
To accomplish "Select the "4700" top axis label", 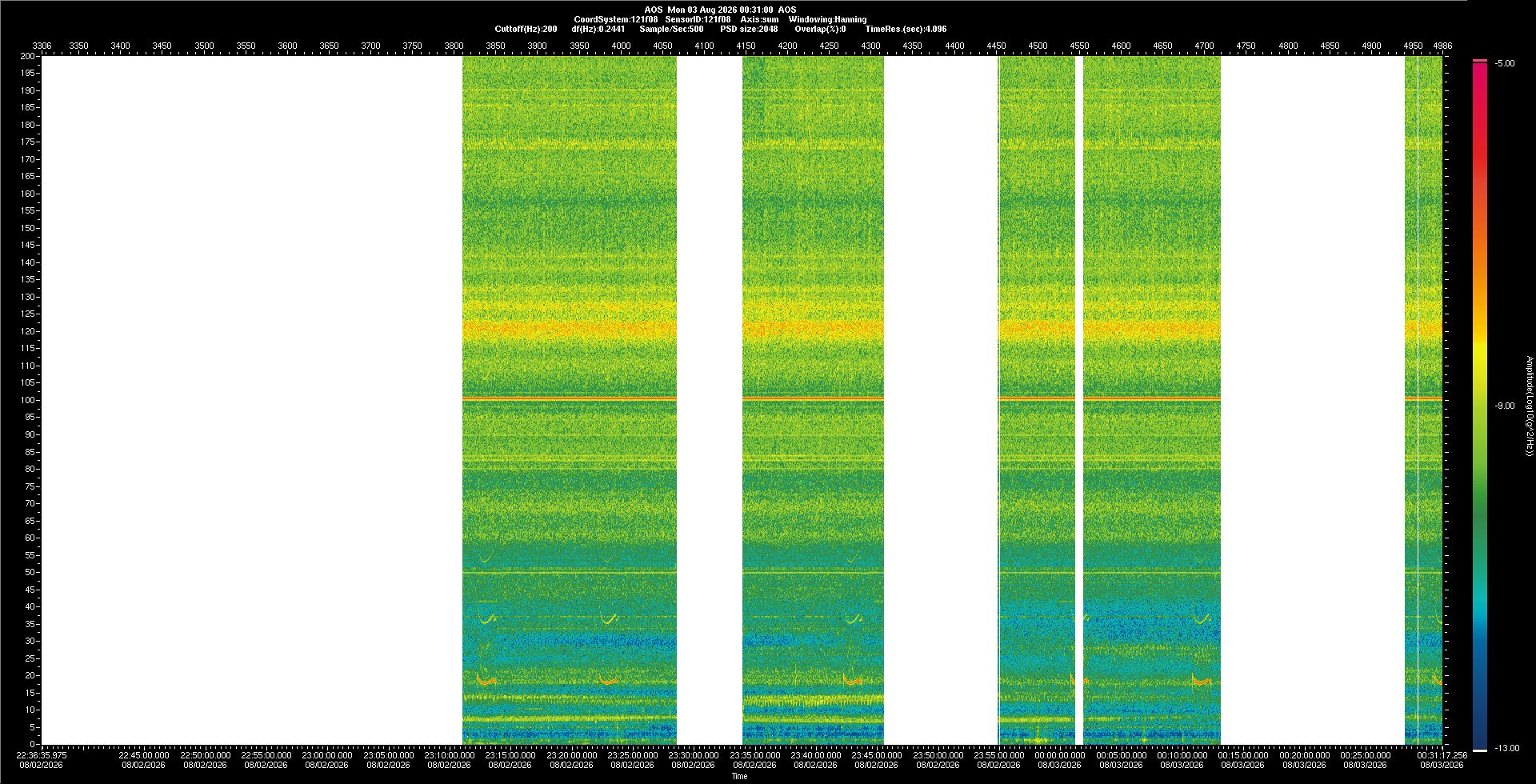I will pos(1204,46).
